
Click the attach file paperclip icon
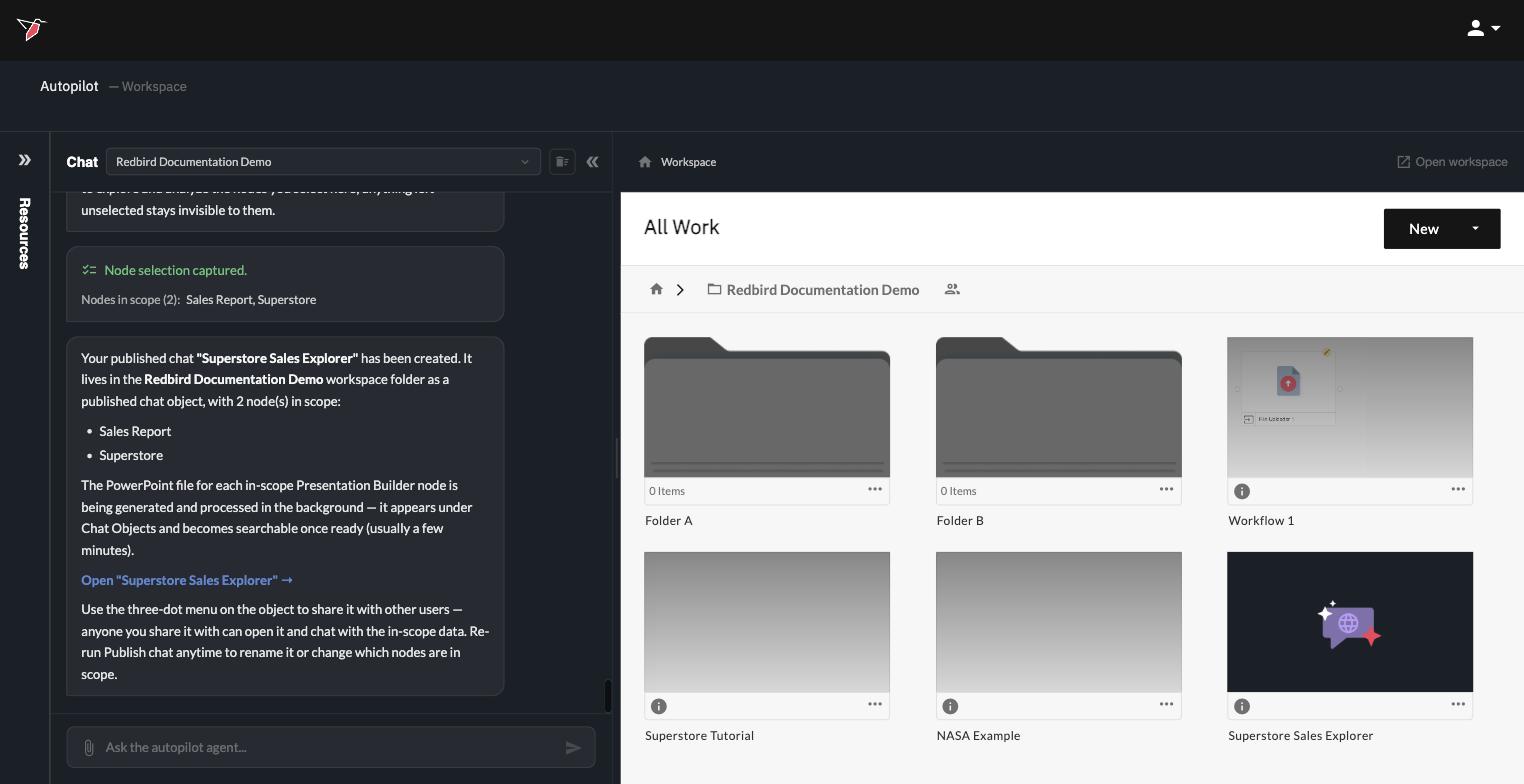tap(88, 747)
